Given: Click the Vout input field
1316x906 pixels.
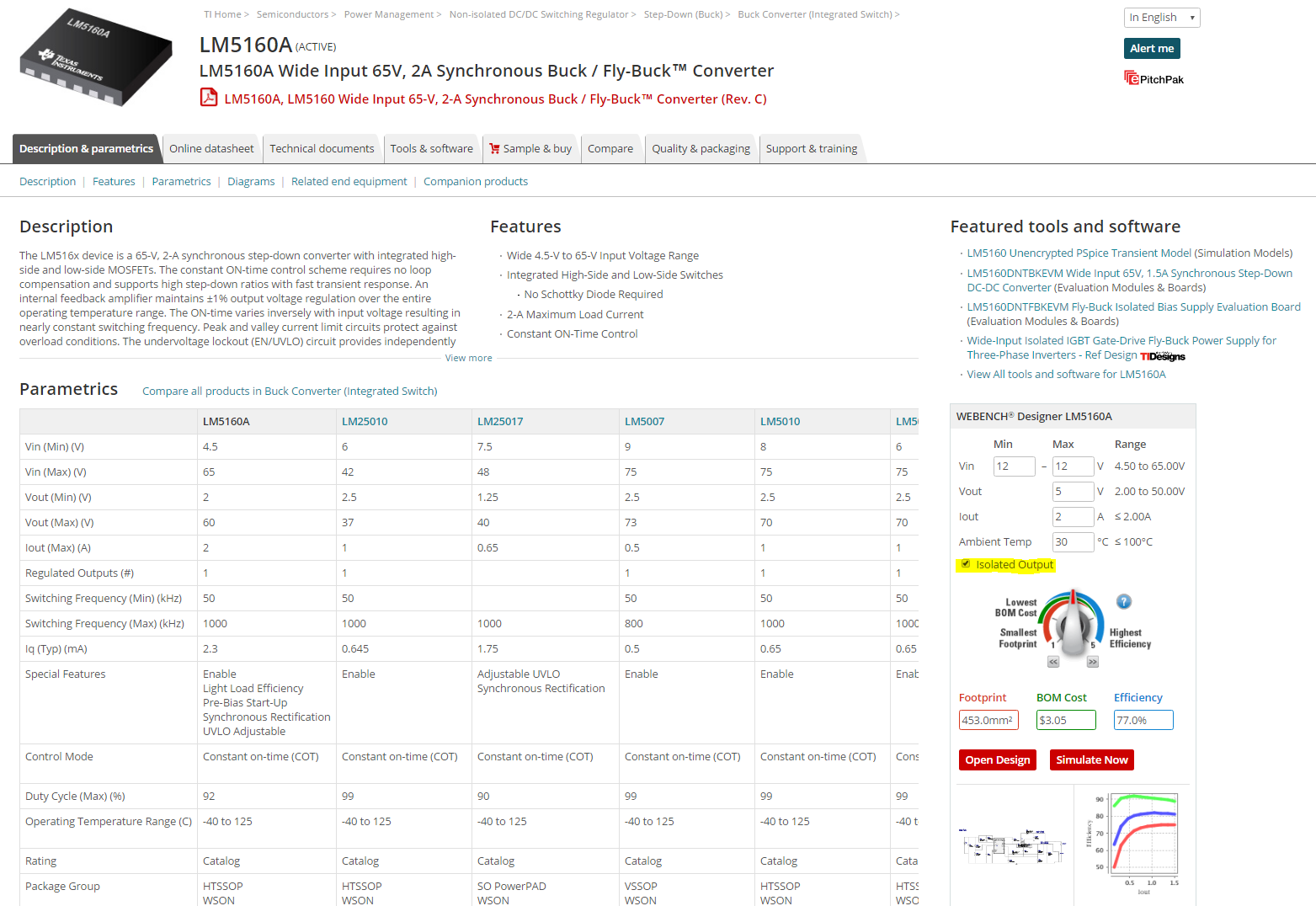Looking at the screenshot, I should pos(1073,491).
